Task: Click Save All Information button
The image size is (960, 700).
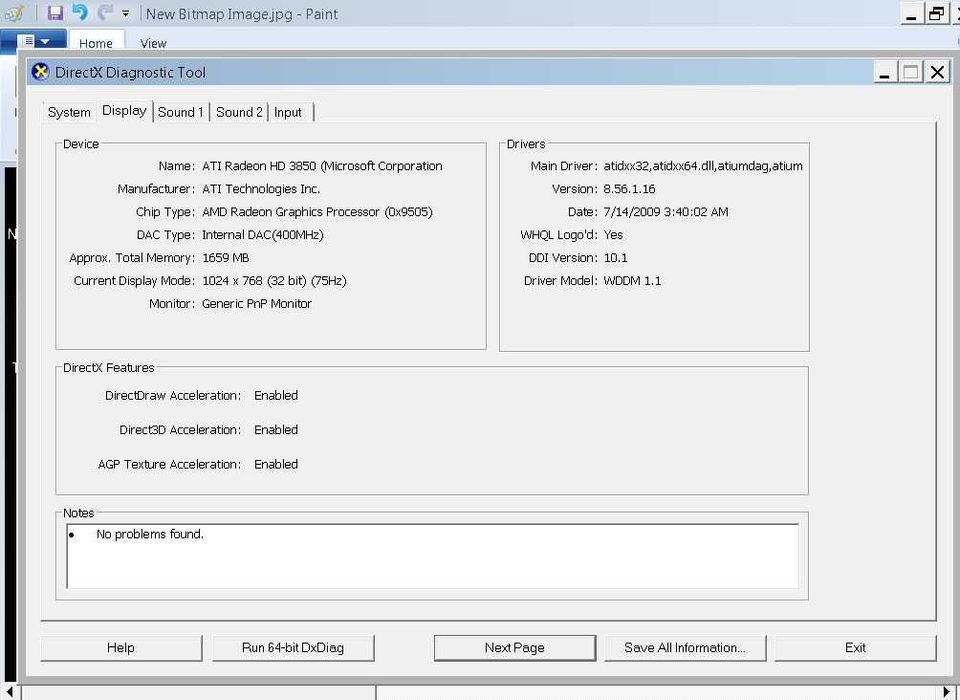Action: tap(684, 648)
